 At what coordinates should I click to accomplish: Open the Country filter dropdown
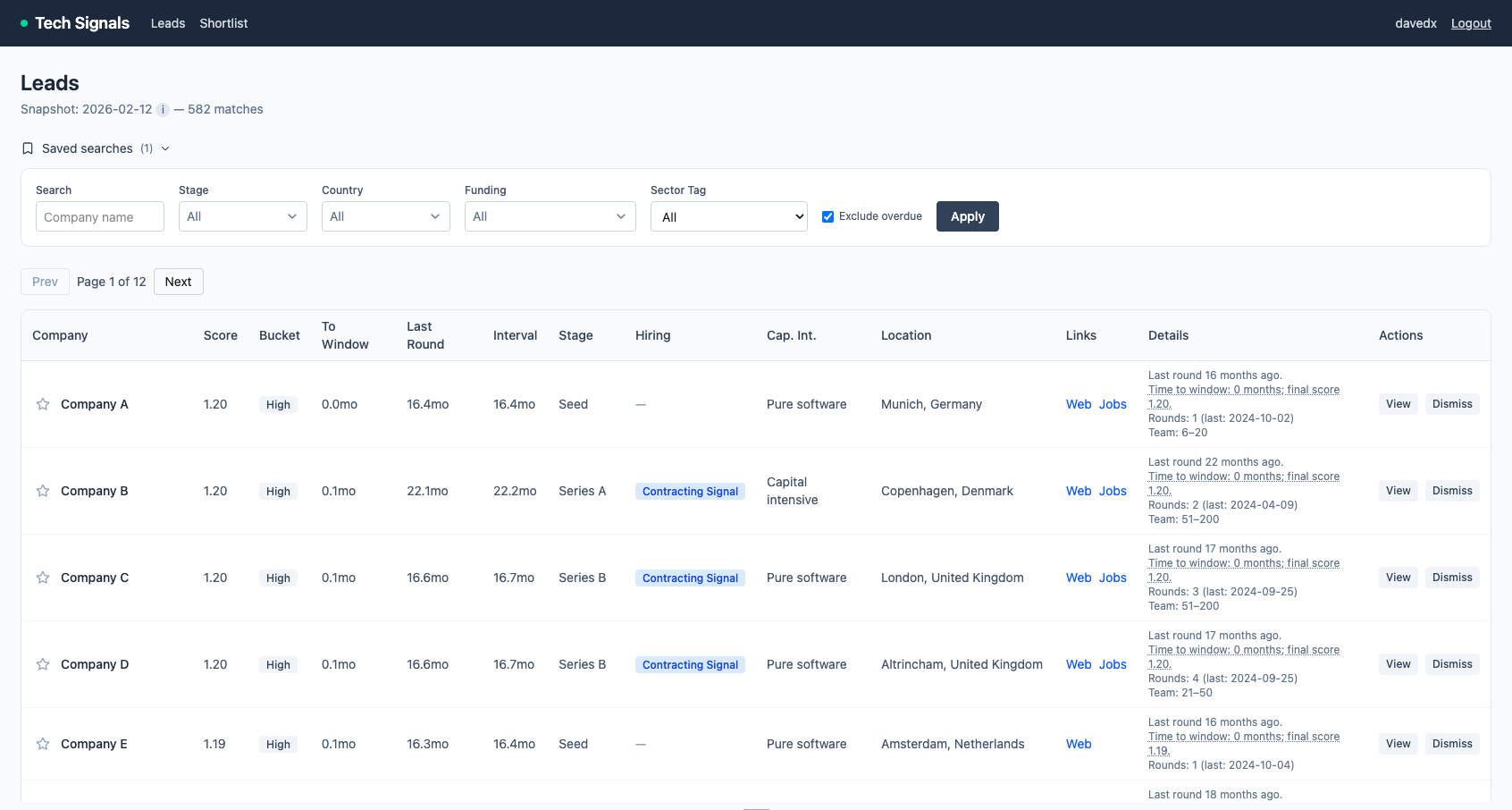point(386,216)
